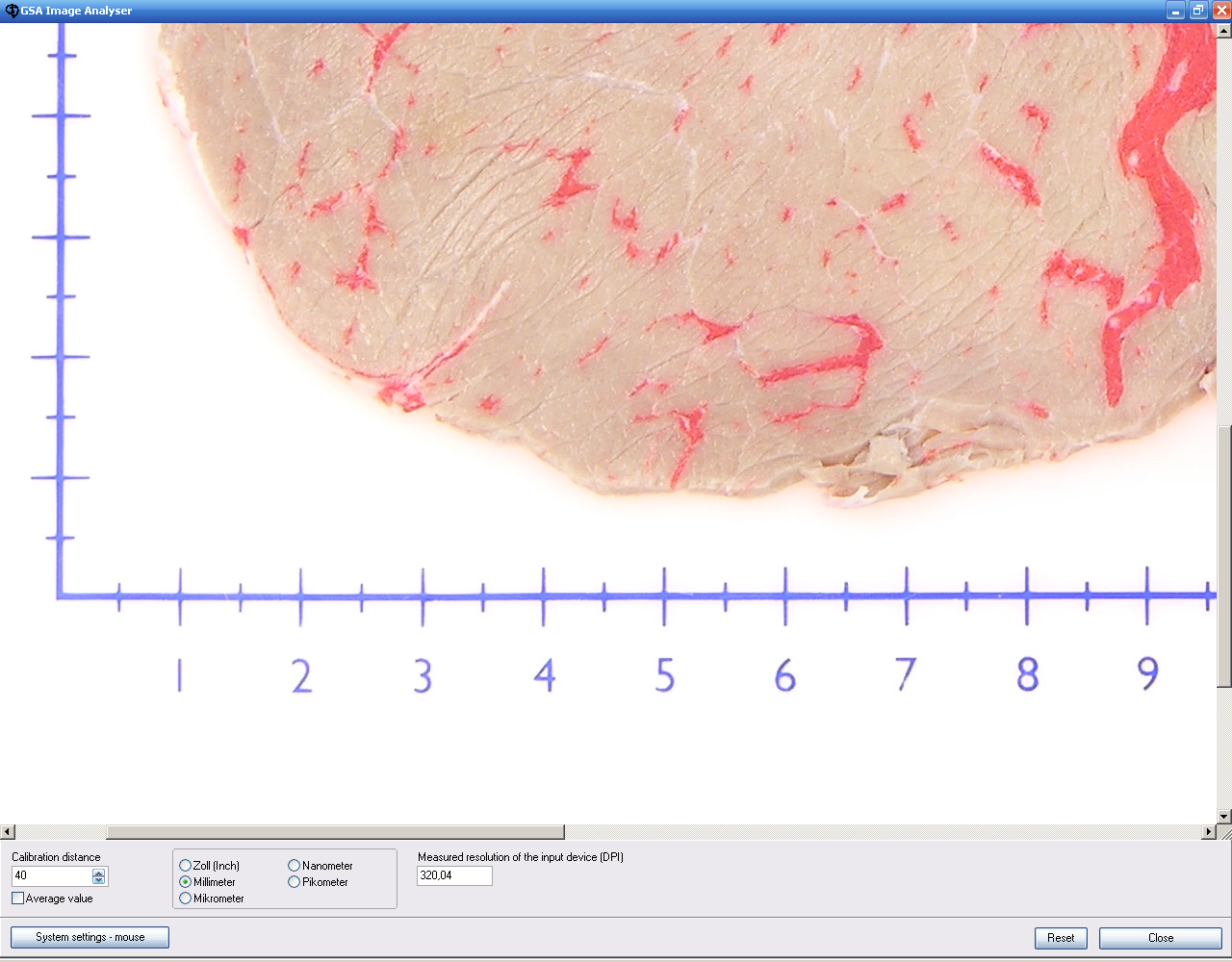
Task: Click the Reset button
Action: click(x=1061, y=938)
